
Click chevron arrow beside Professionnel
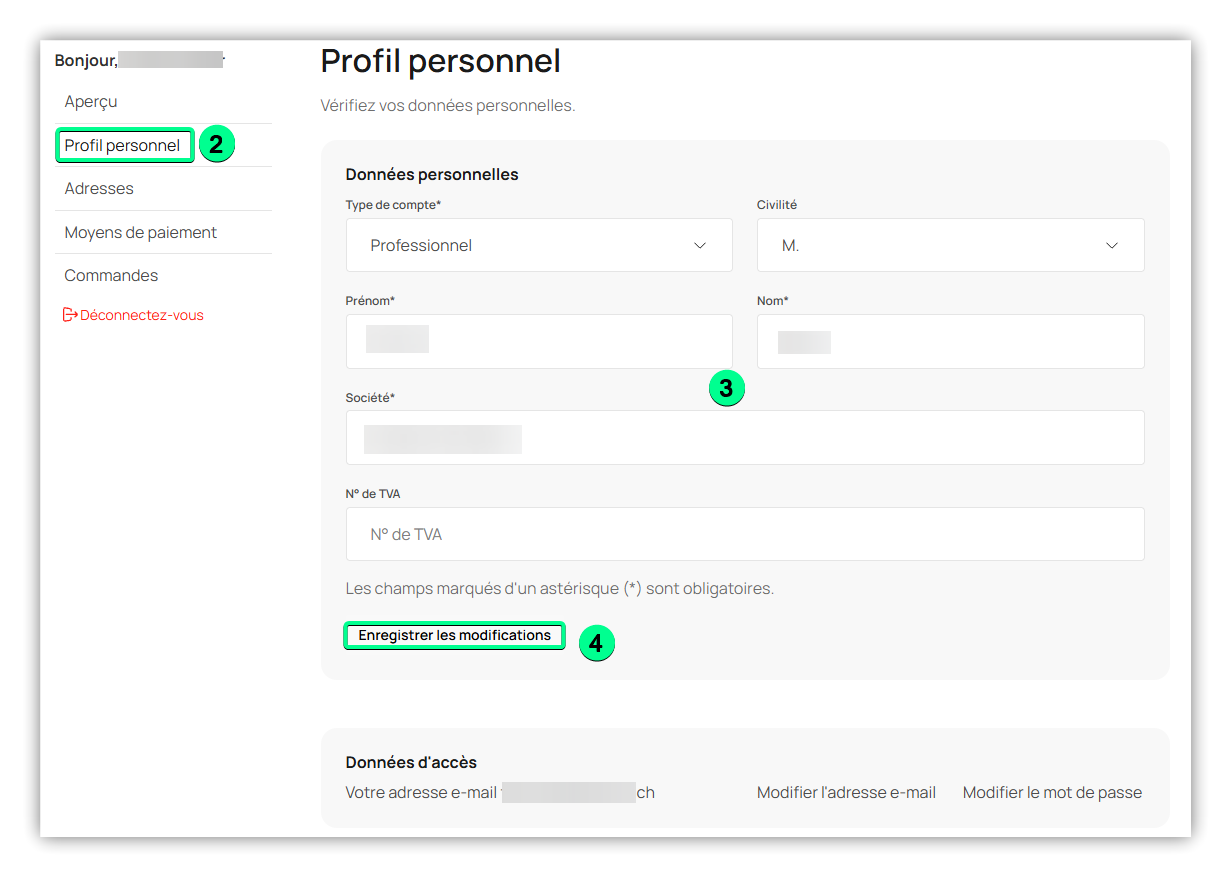(700, 246)
